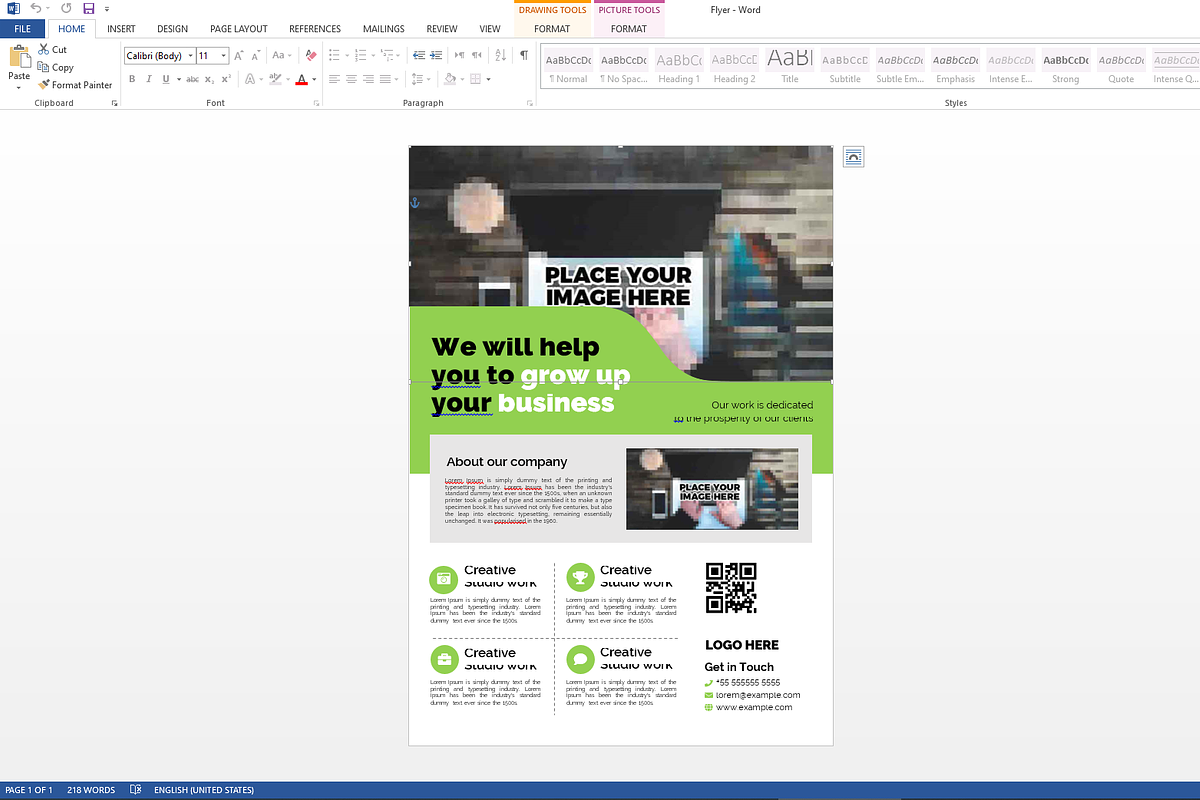Viewport: 1200px width, 800px height.
Task: Apply the Strong style
Action: [x=1066, y=67]
